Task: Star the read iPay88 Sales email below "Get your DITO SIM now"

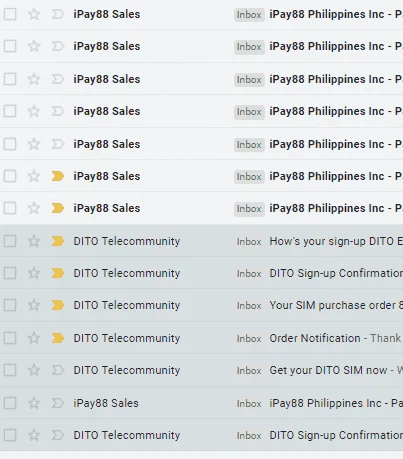Action: point(34,403)
